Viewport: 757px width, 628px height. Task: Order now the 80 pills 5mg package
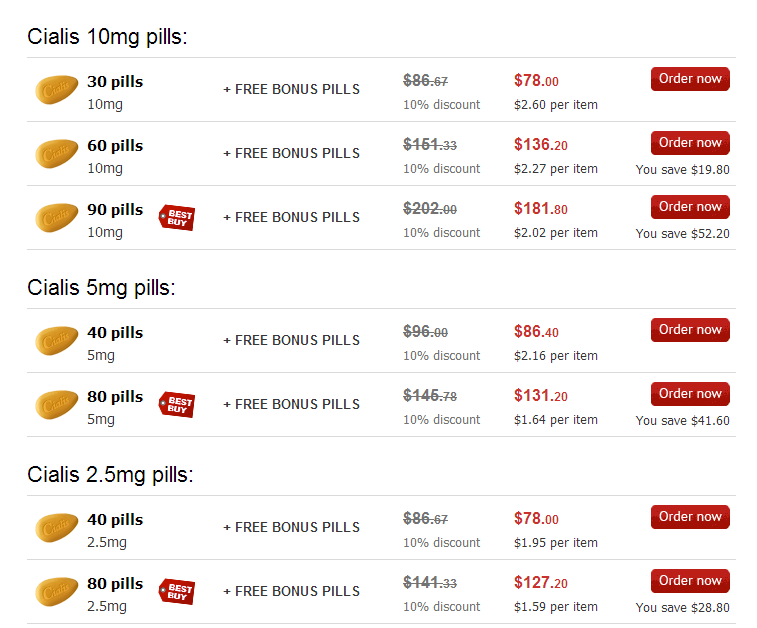point(690,394)
